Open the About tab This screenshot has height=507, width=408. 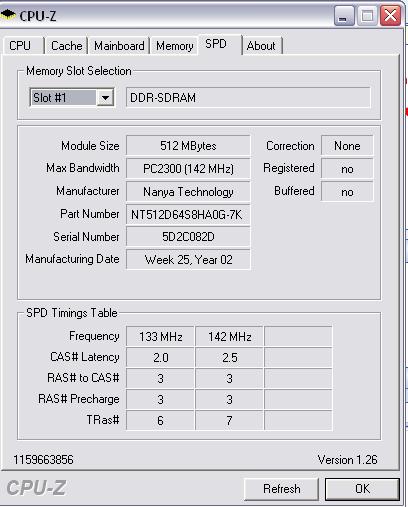coord(262,46)
